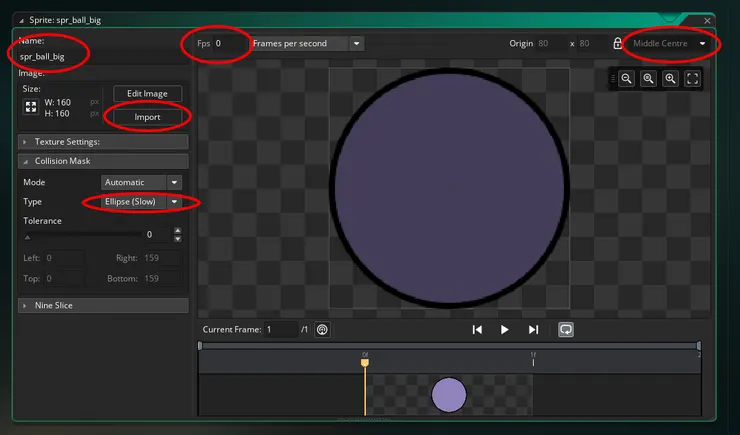Click the yellow timeline playhead marker
740x435 pixels.
pos(365,362)
